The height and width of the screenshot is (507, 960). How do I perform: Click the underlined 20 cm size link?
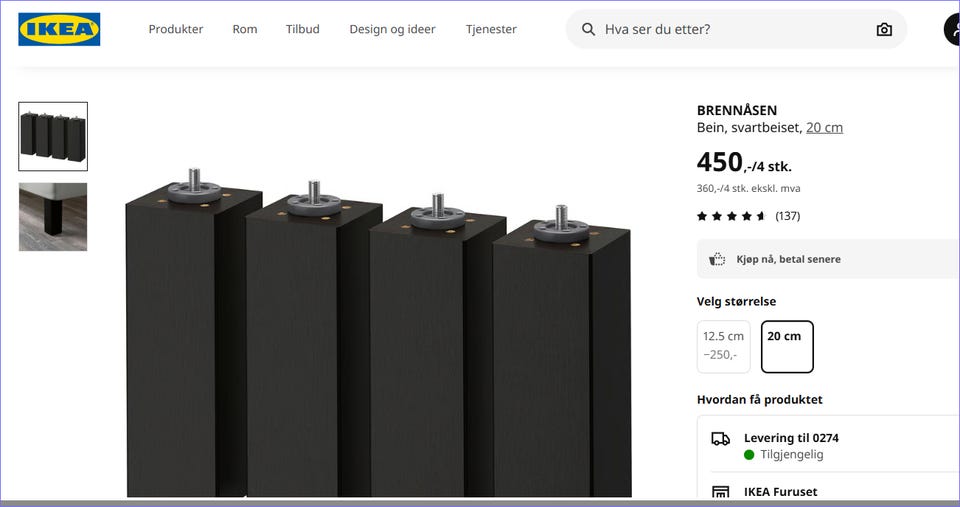point(824,127)
